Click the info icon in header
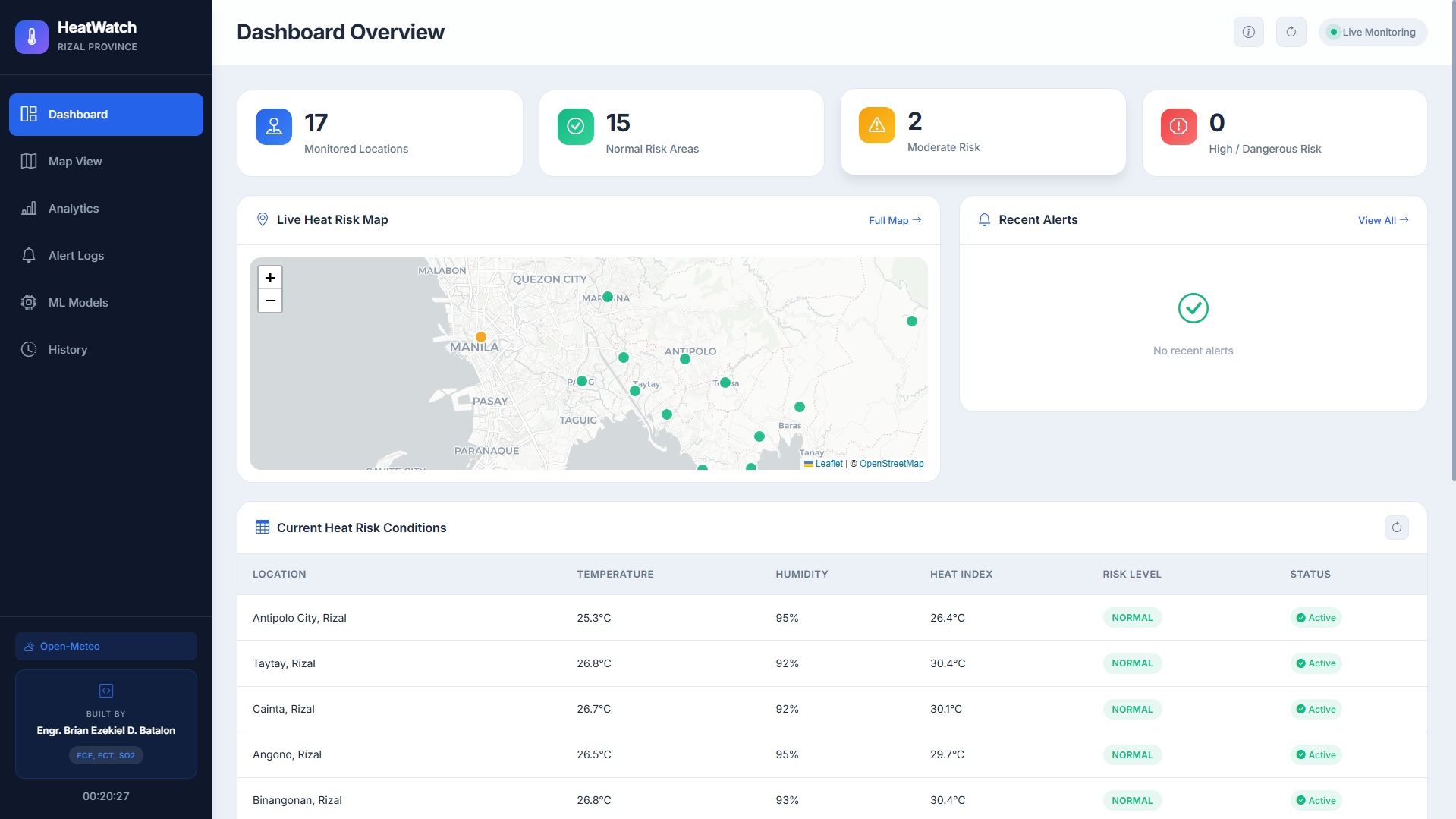The image size is (1456, 819). 1248,32
